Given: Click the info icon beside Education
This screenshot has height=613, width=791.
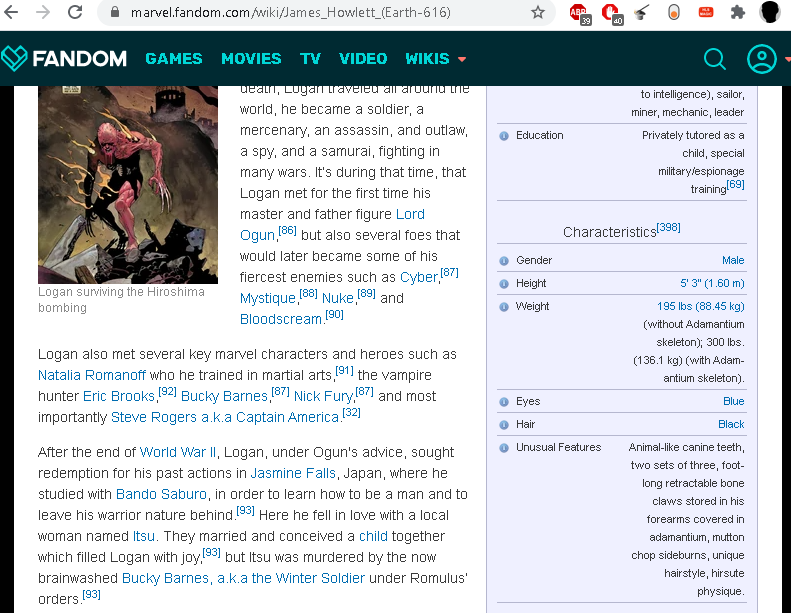Looking at the screenshot, I should (503, 136).
